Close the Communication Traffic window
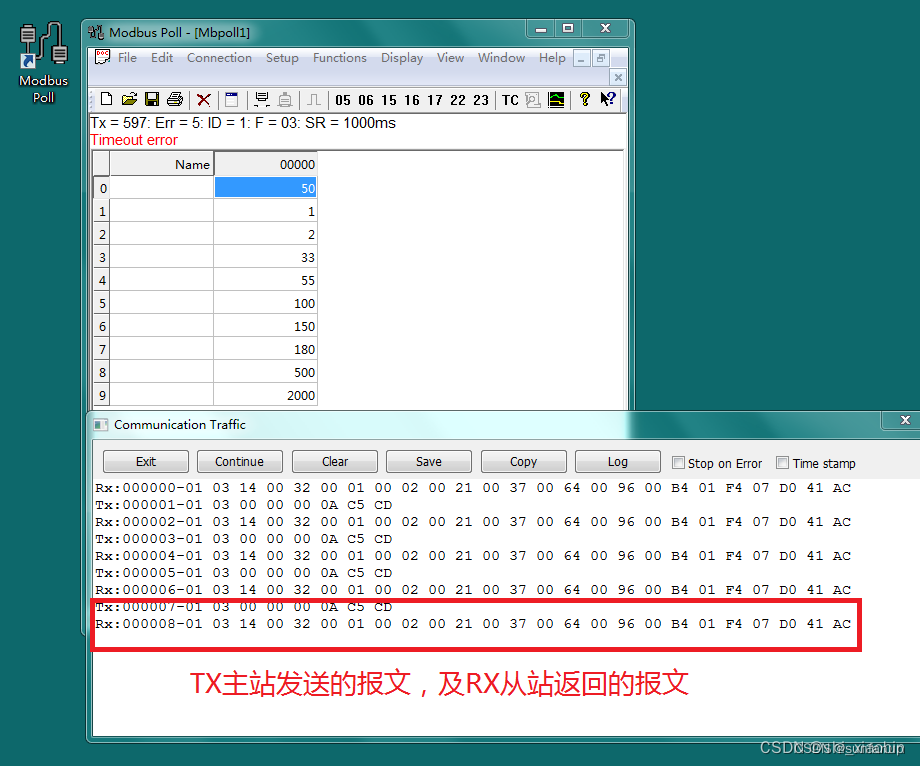920x766 pixels. (x=905, y=420)
